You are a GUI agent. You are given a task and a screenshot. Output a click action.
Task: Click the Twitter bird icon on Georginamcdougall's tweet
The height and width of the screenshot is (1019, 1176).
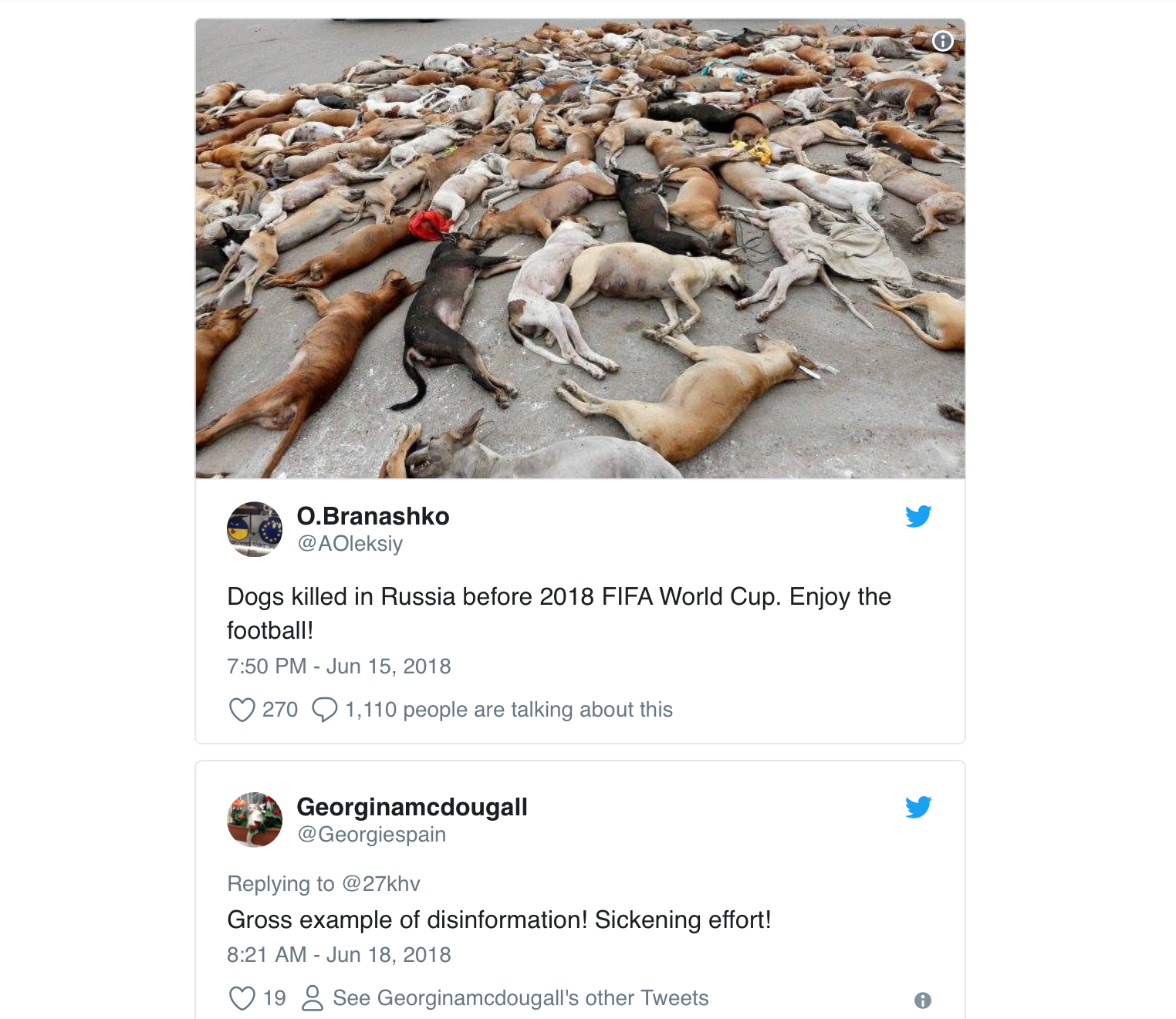click(x=919, y=808)
